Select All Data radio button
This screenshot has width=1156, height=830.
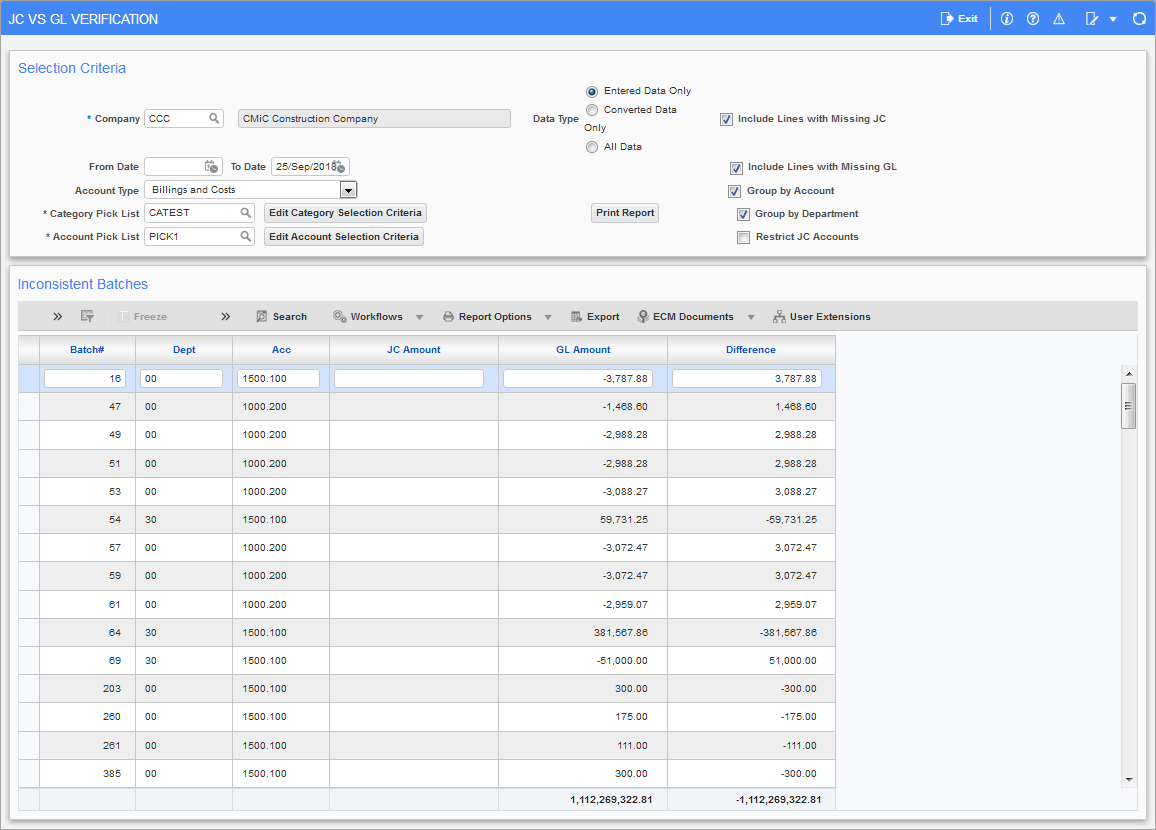[x=592, y=147]
